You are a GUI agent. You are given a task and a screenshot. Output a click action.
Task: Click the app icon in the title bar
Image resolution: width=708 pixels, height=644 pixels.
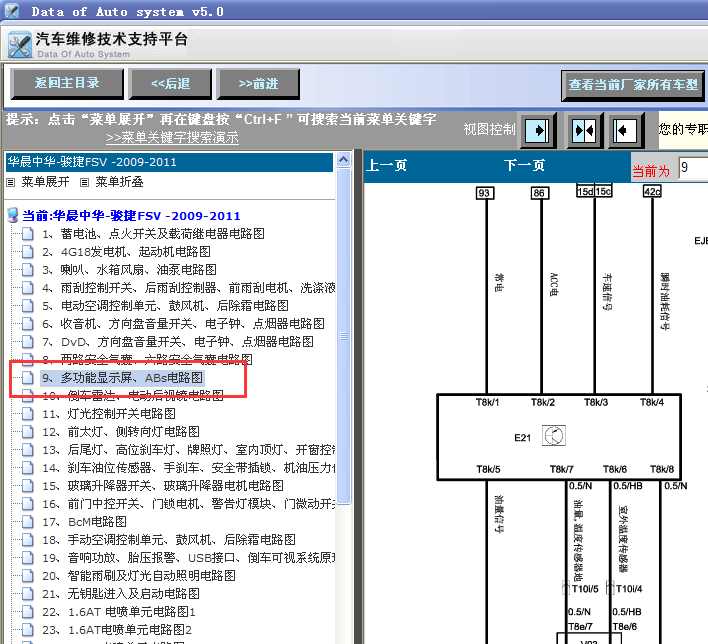click(12, 11)
